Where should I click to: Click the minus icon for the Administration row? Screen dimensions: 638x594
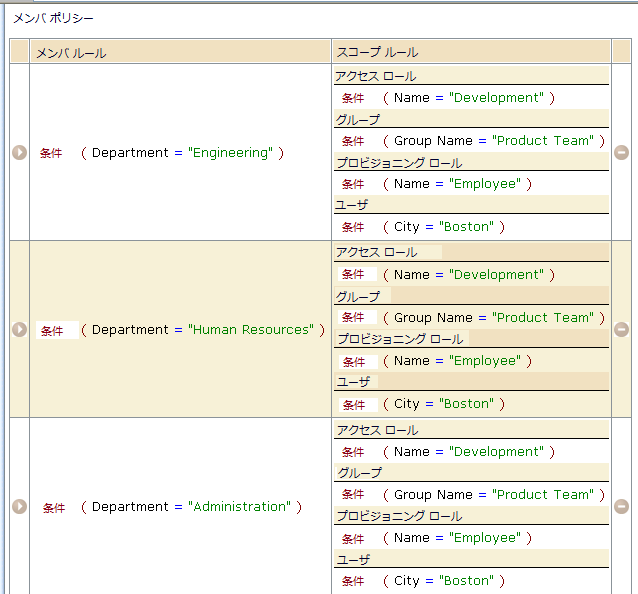621,506
